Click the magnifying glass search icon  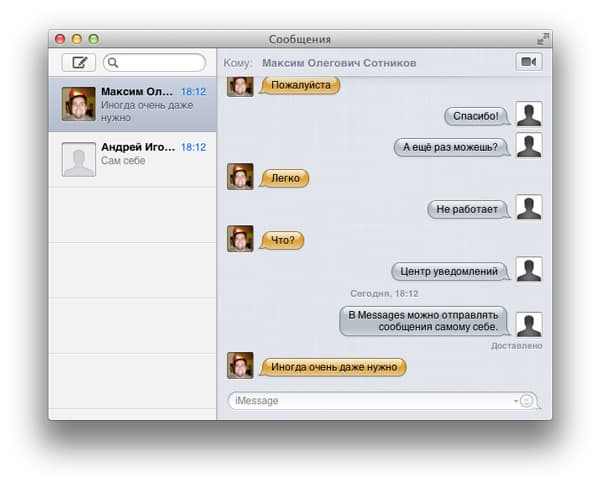point(112,62)
